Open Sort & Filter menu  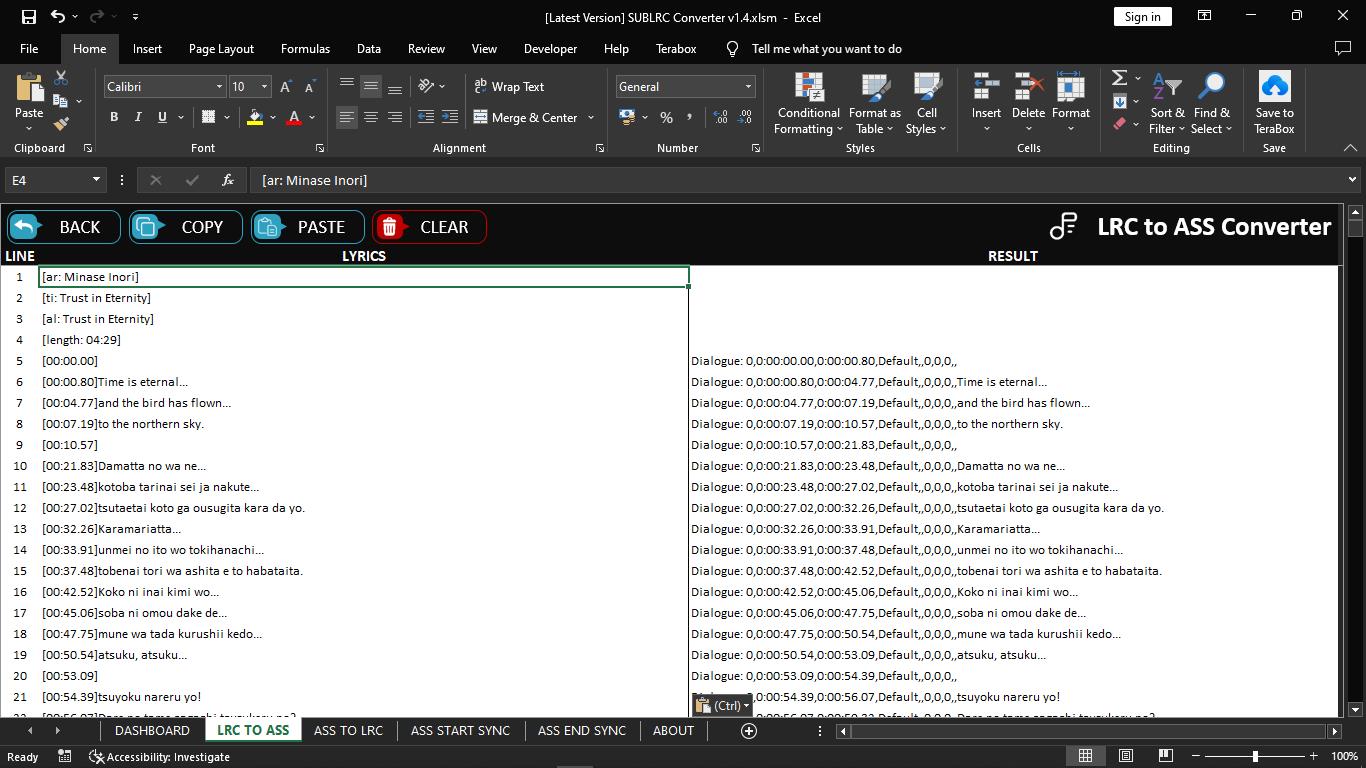pos(1167,103)
